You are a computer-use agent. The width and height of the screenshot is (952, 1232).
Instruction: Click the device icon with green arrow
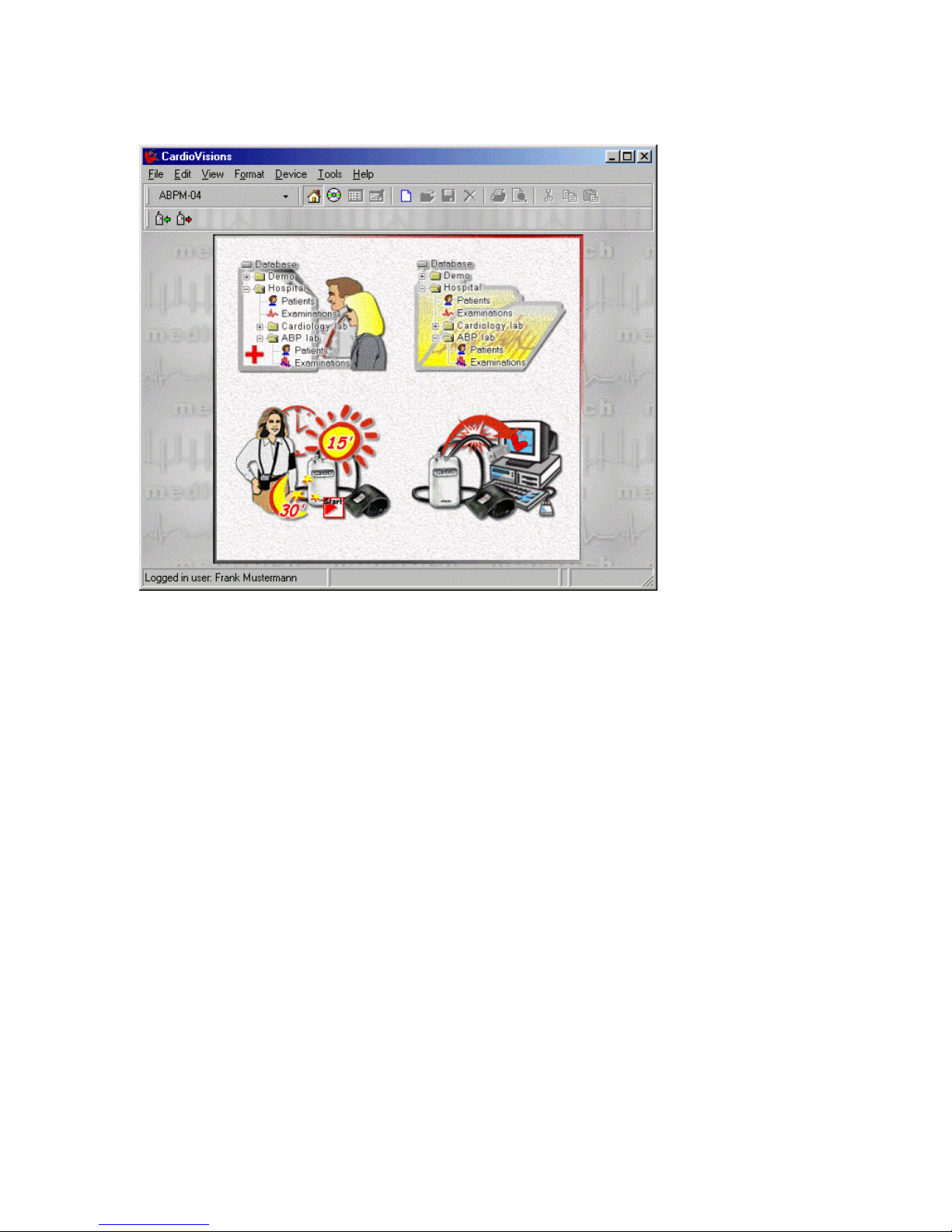tap(162, 219)
